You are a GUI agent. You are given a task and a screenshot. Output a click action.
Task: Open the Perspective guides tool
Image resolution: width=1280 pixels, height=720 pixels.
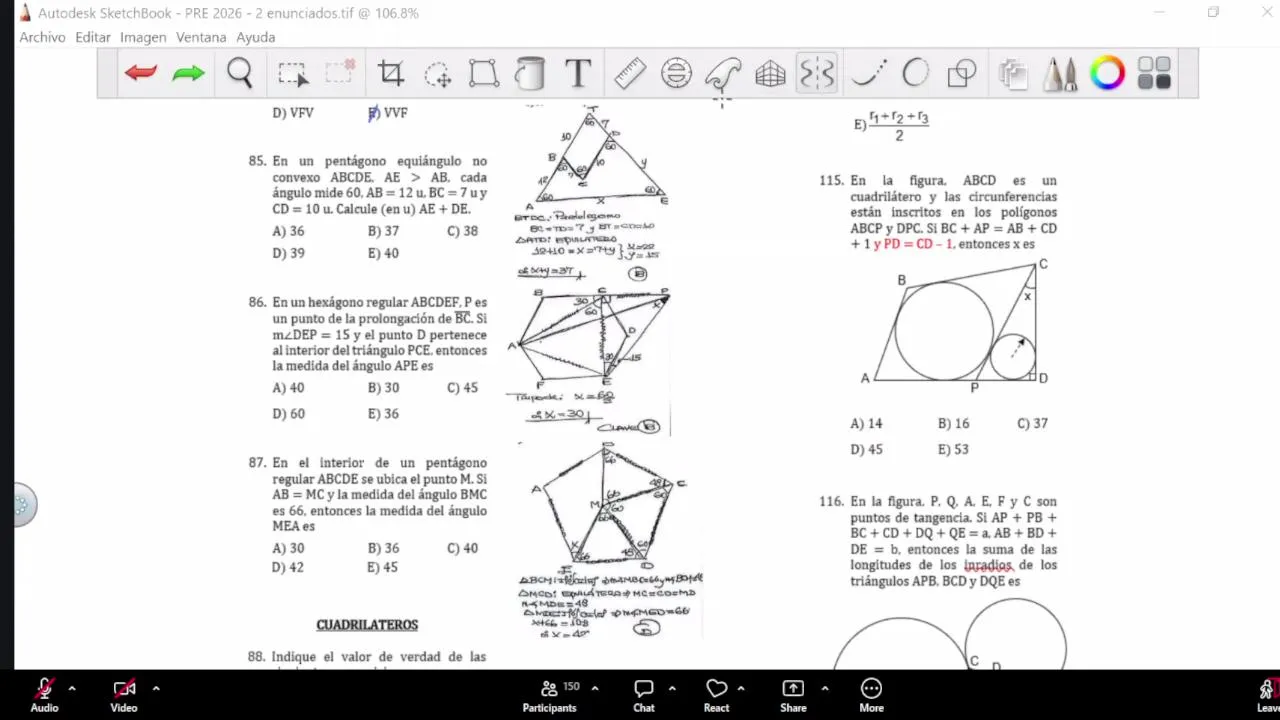tap(770, 73)
